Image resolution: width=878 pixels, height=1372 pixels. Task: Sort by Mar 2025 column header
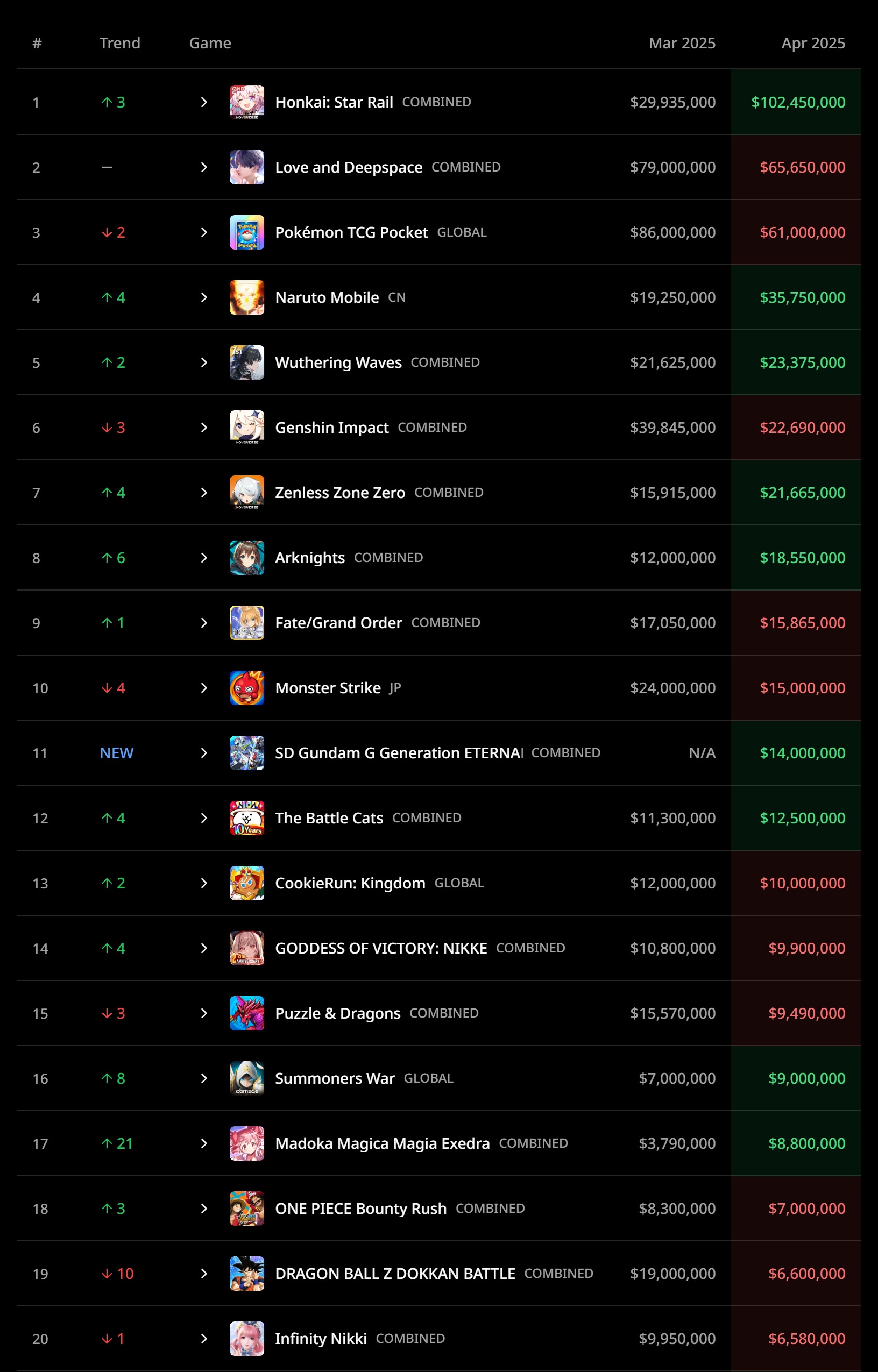click(682, 44)
